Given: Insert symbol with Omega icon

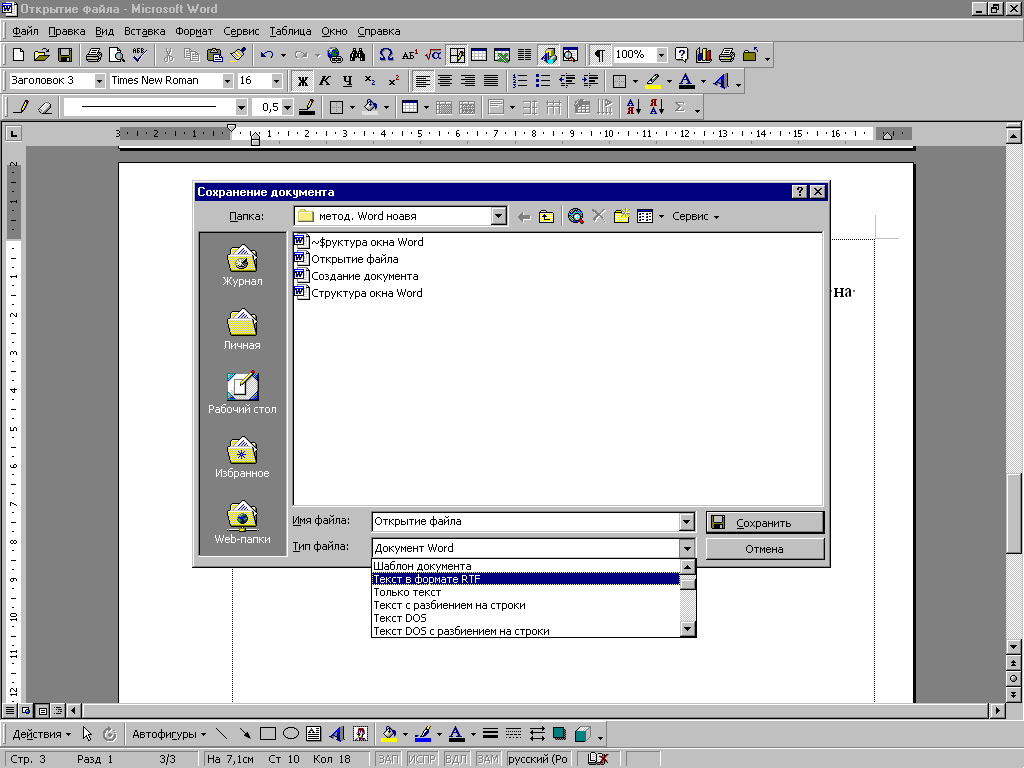Looking at the screenshot, I should point(386,55).
